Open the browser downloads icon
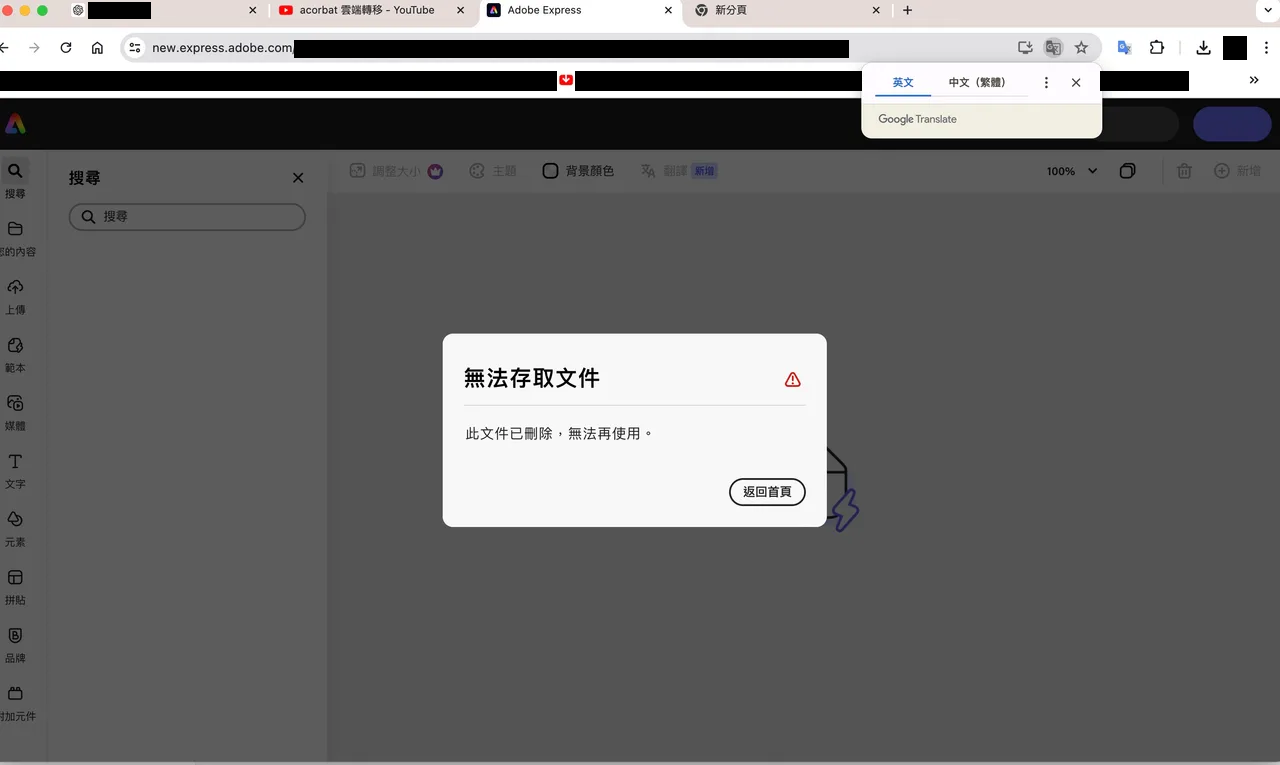Viewport: 1280px width, 765px height. click(x=1204, y=48)
